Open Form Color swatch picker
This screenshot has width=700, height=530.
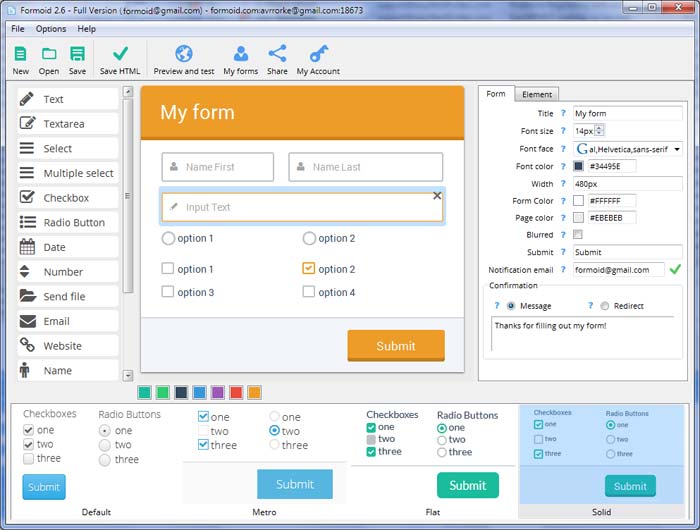point(578,200)
